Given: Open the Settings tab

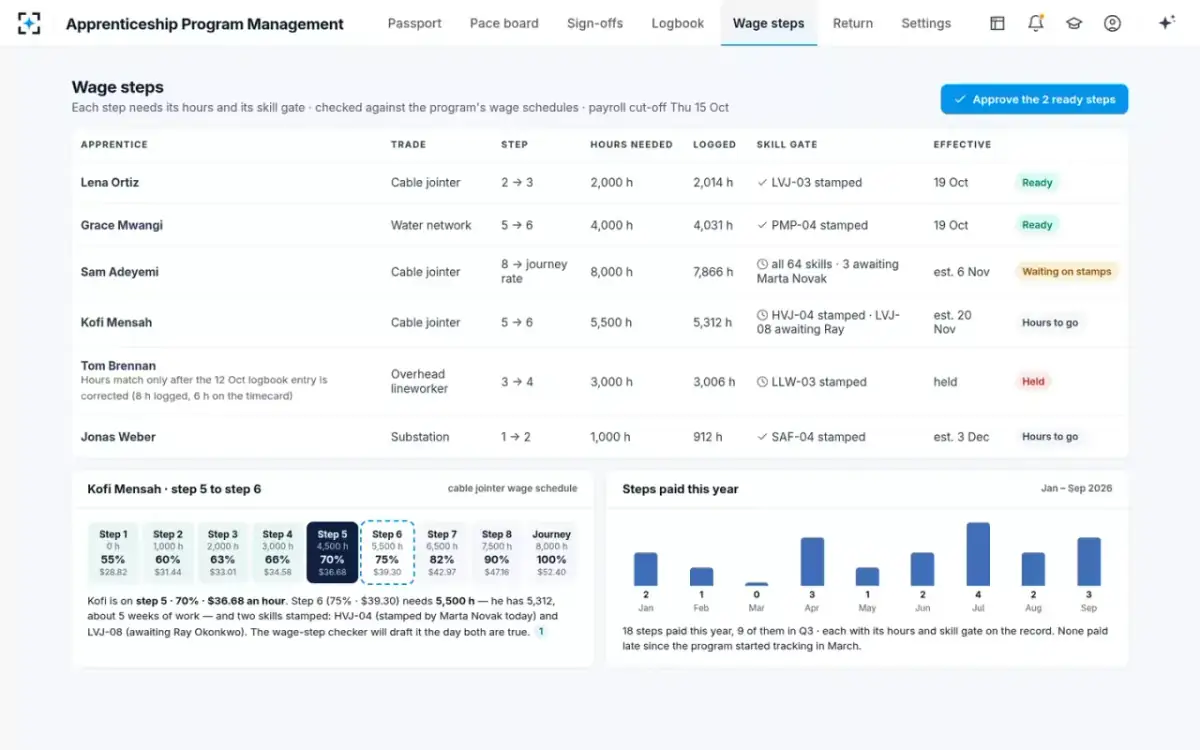Looking at the screenshot, I should pos(926,23).
